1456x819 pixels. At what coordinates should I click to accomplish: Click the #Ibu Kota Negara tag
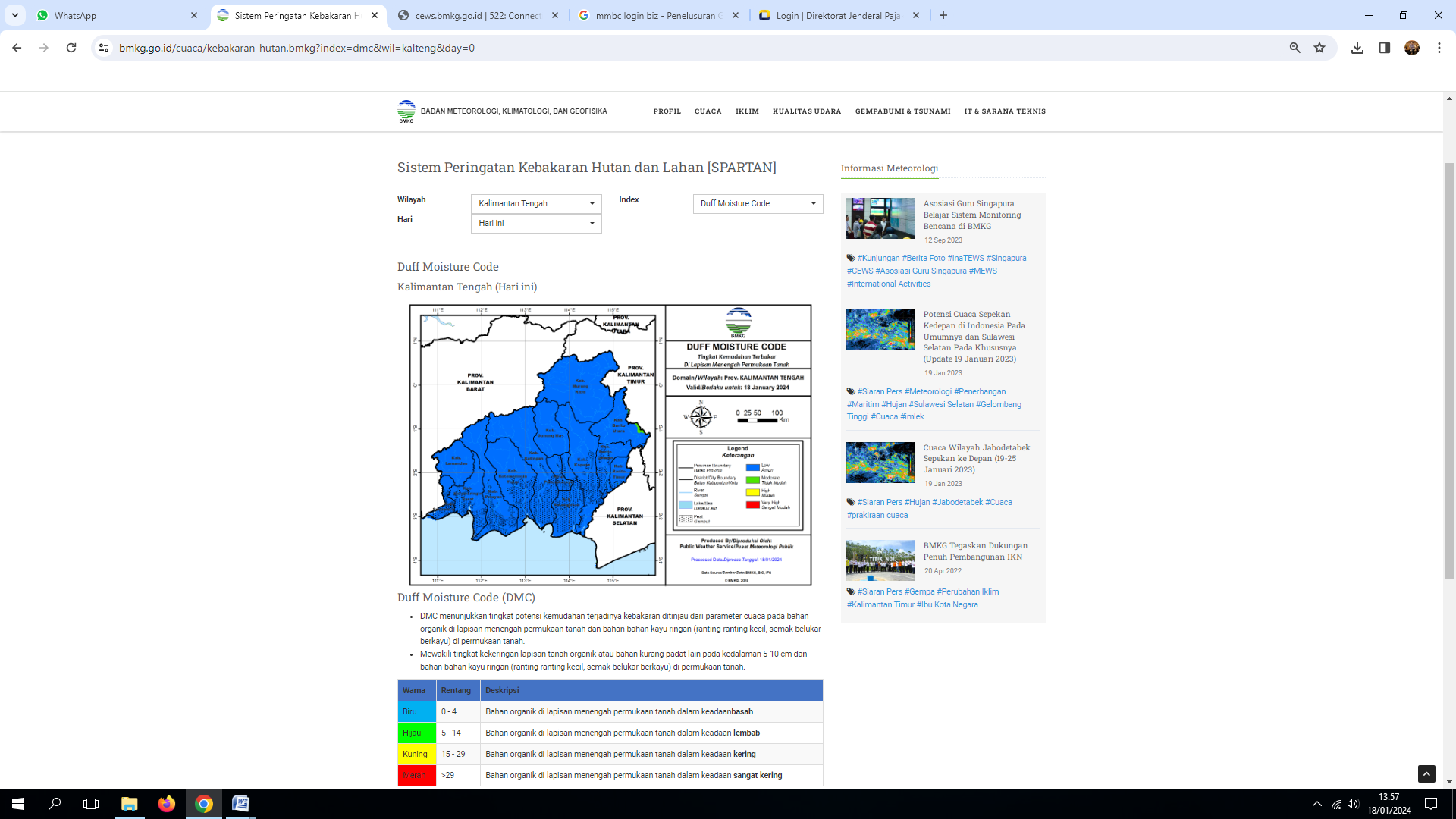947,604
